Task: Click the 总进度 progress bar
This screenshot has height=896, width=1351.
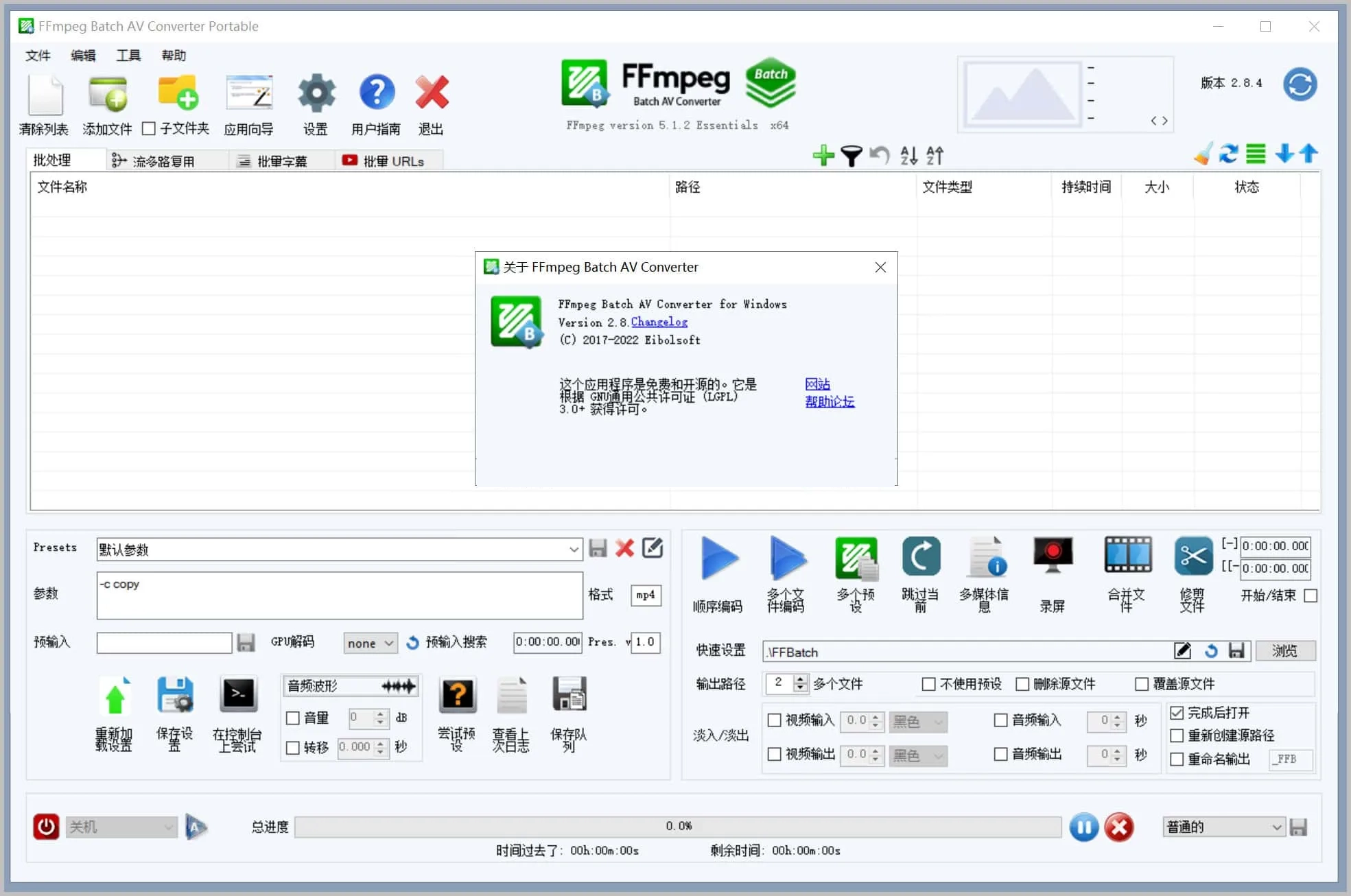Action: coord(677,827)
